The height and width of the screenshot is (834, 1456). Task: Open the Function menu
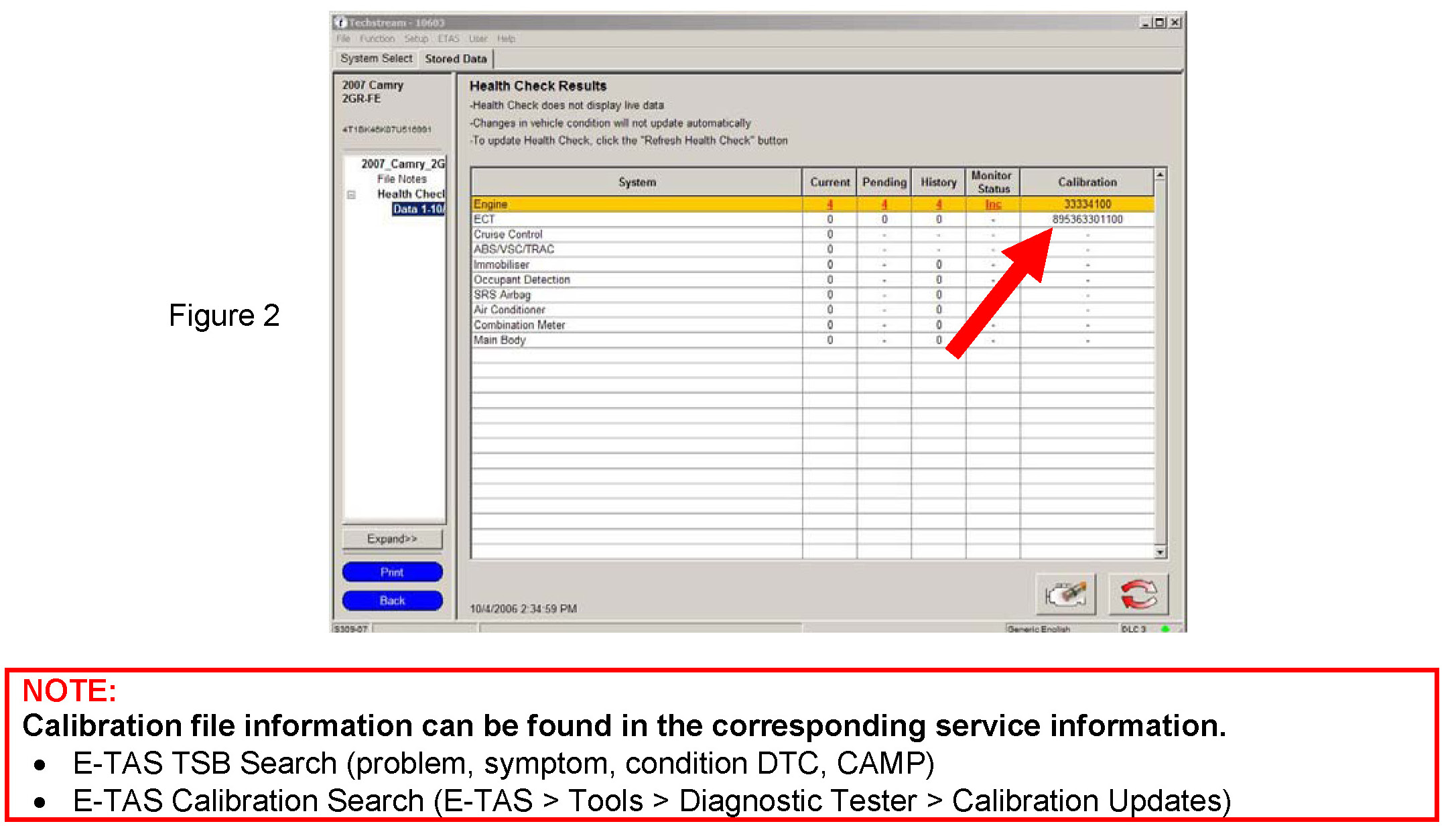[377, 39]
